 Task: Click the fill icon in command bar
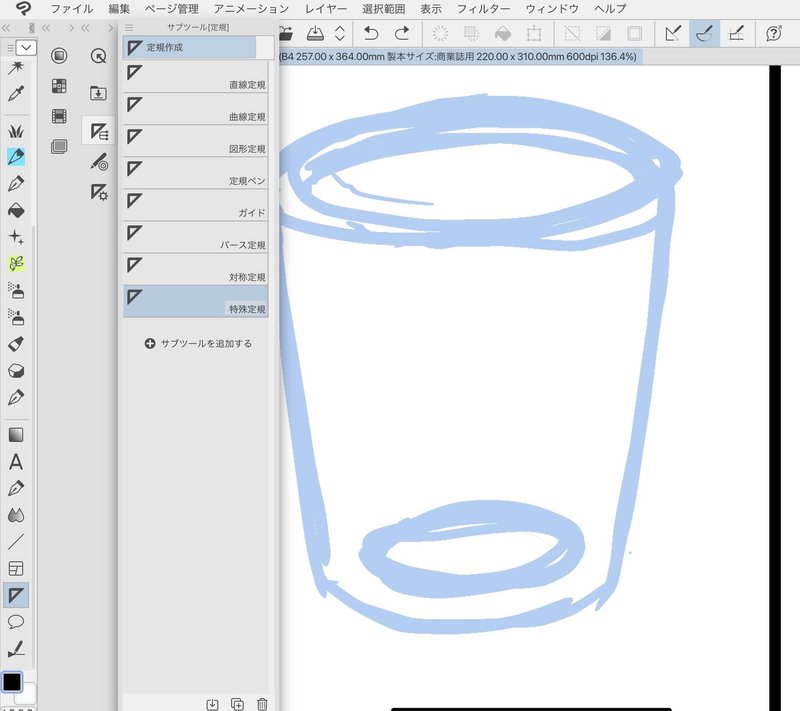coord(503,34)
